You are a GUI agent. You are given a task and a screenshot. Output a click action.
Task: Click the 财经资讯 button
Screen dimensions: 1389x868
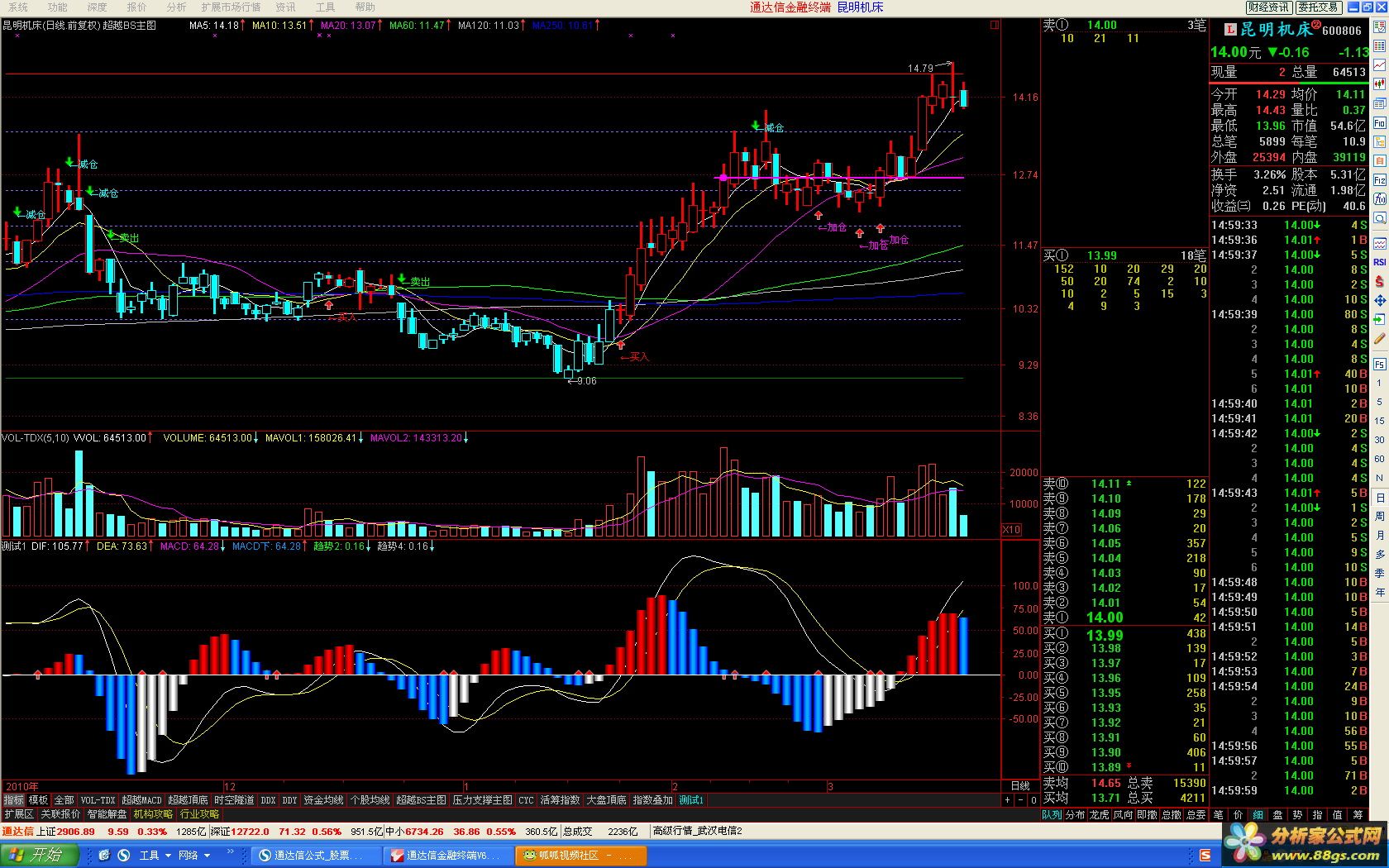click(x=1268, y=7)
